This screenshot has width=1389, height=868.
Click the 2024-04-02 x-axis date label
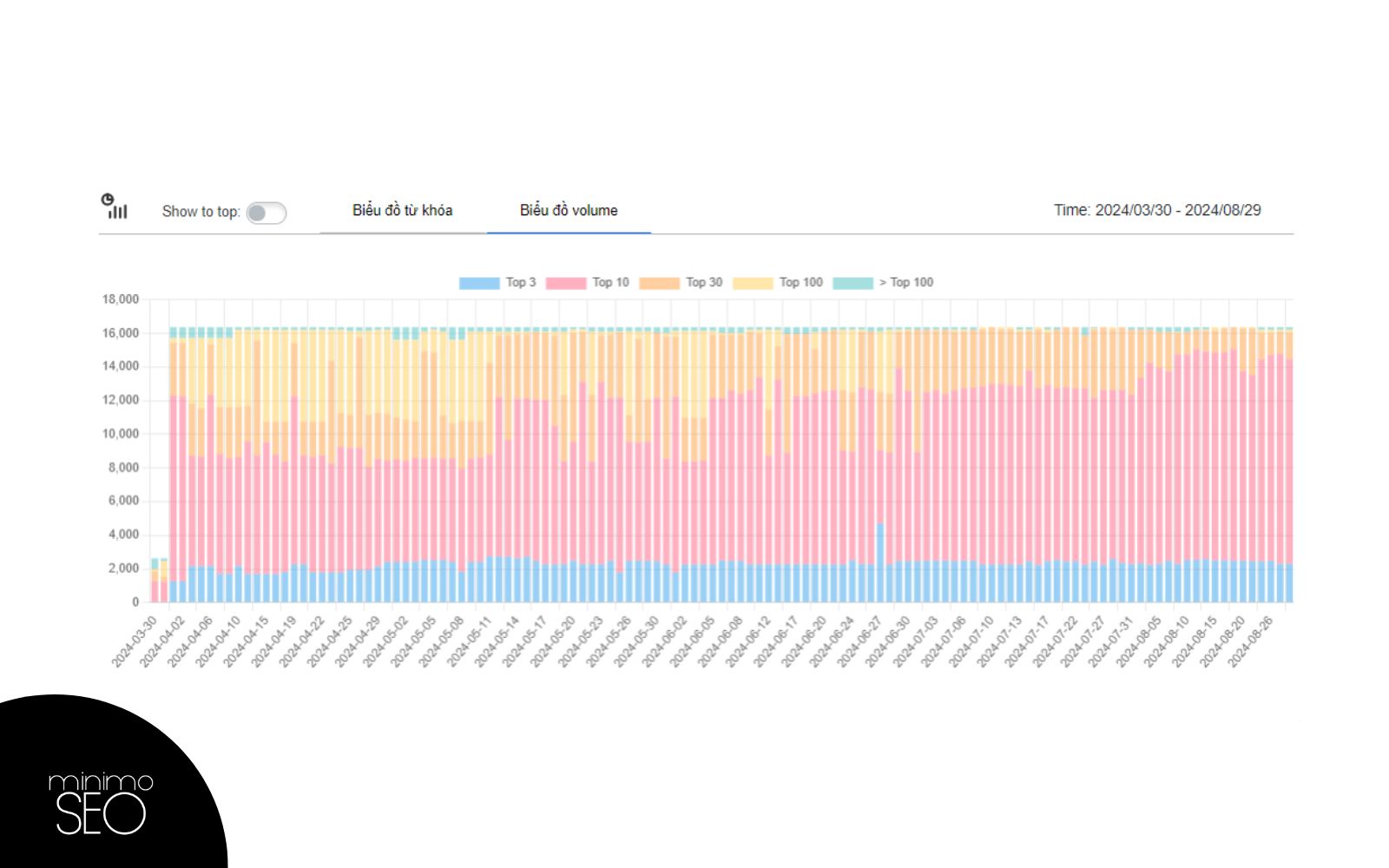pyautogui.click(x=162, y=642)
